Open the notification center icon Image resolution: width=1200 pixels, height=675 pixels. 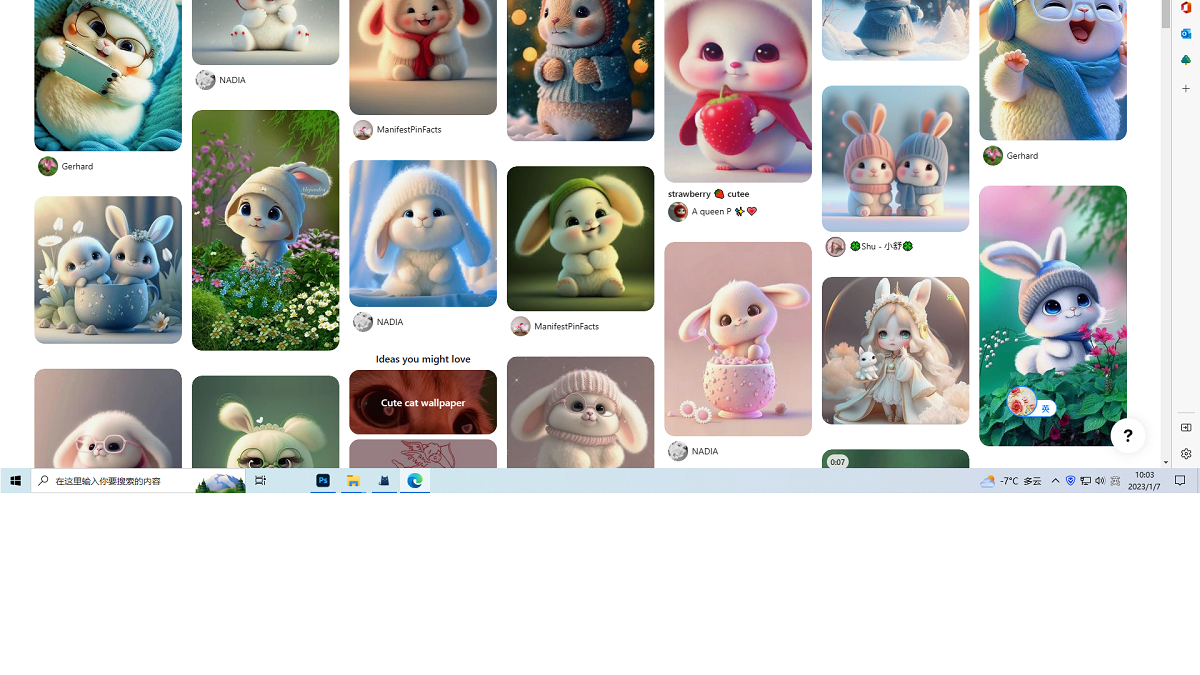pyautogui.click(x=1179, y=481)
